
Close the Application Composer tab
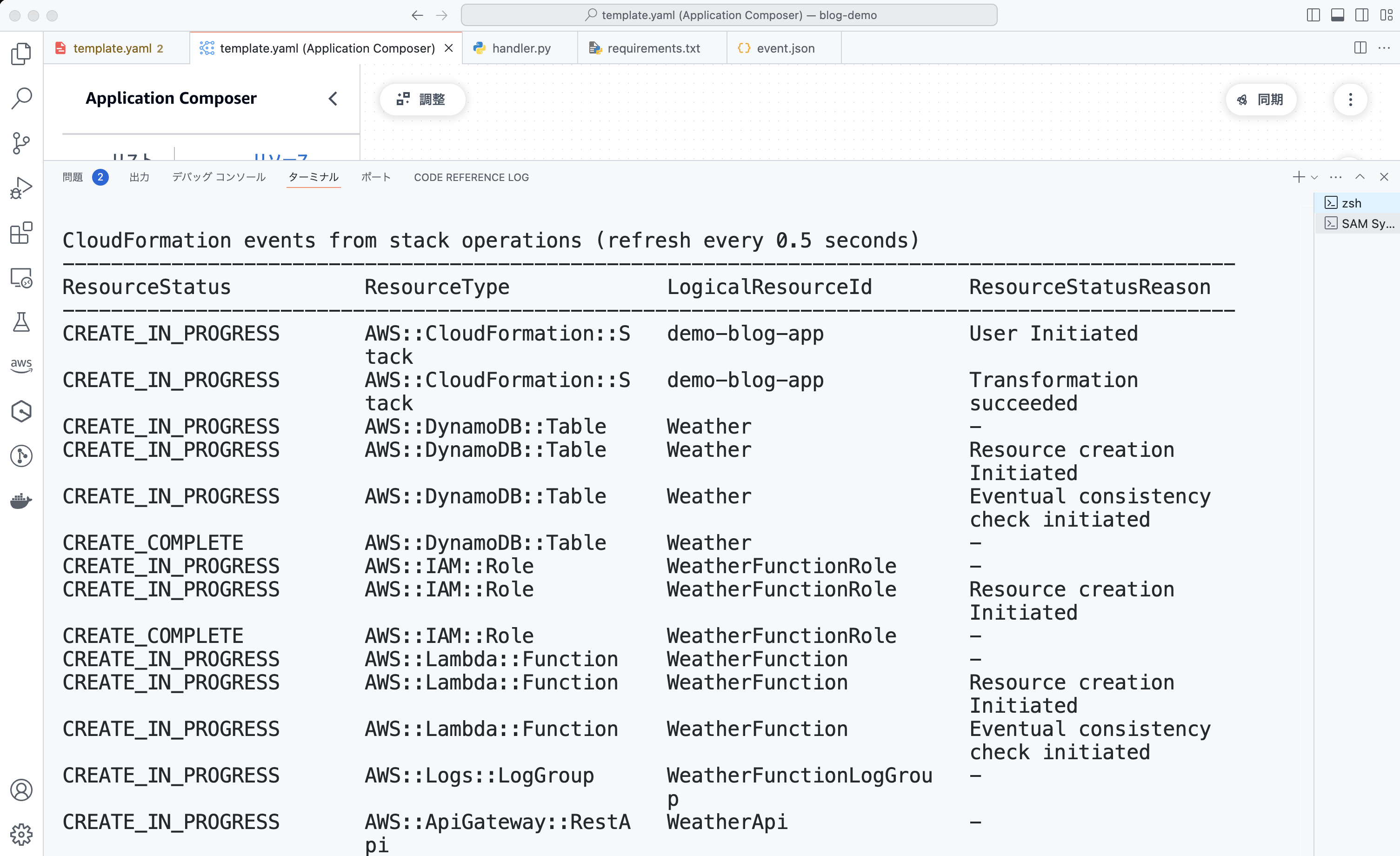[449, 48]
